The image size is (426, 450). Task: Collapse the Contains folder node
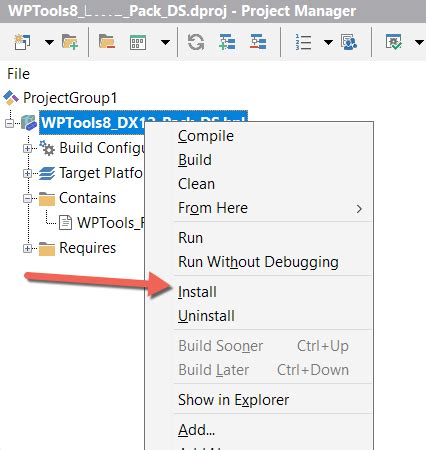coord(28,199)
